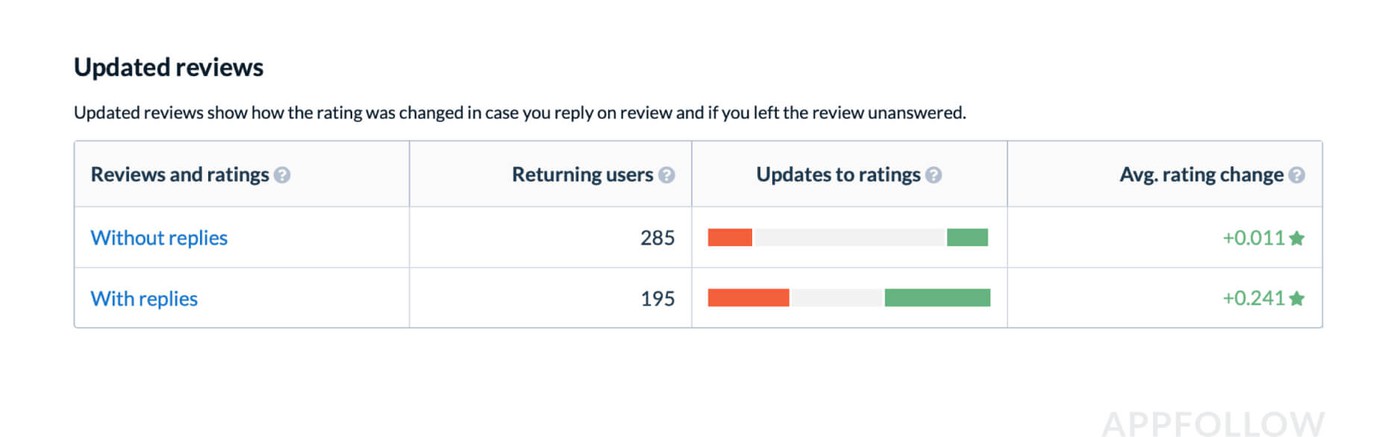The width and height of the screenshot is (1400, 437).
Task: Click red bar segment in Without replies row
Action: (730, 238)
